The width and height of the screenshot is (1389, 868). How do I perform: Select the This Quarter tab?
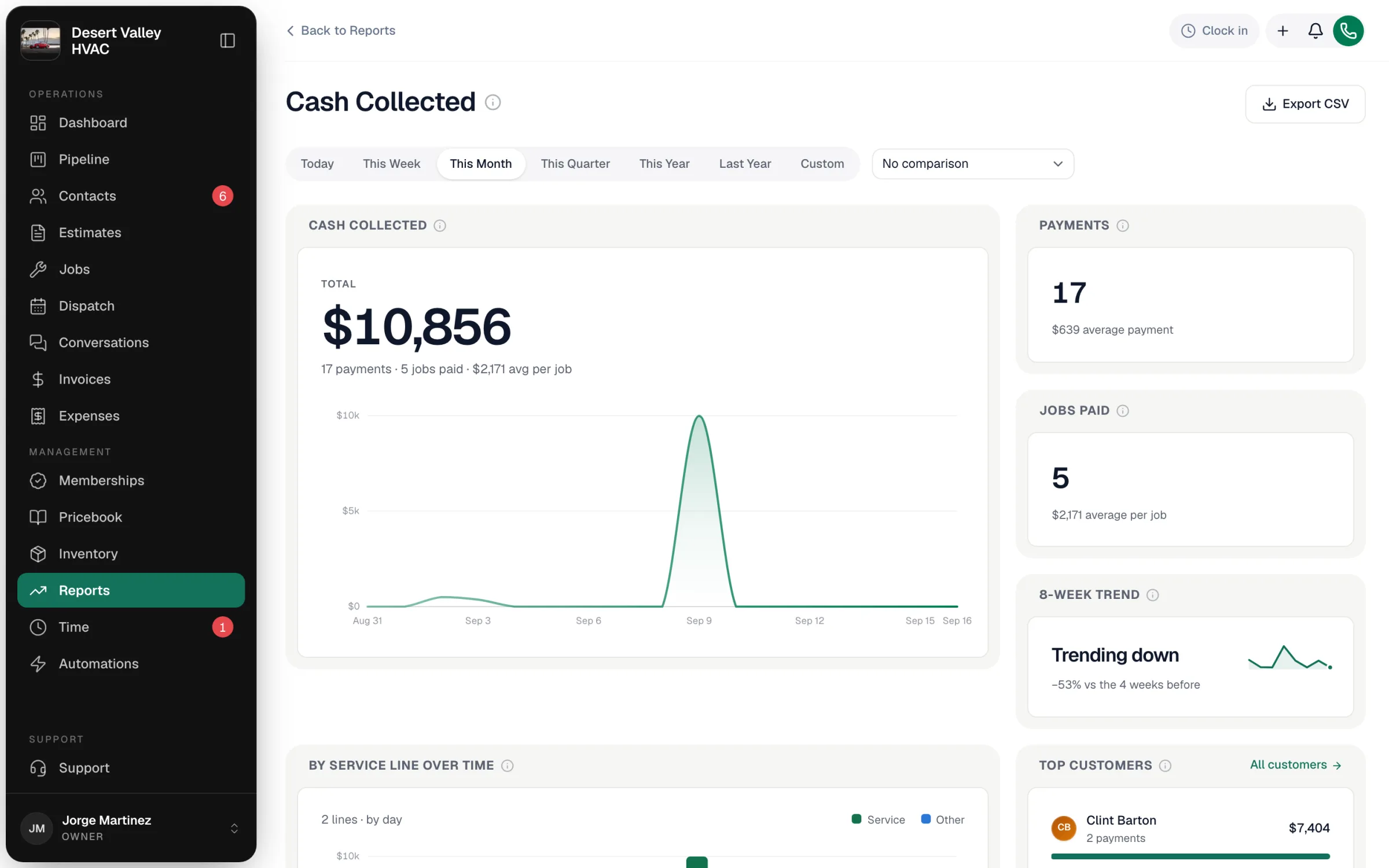coord(575,164)
